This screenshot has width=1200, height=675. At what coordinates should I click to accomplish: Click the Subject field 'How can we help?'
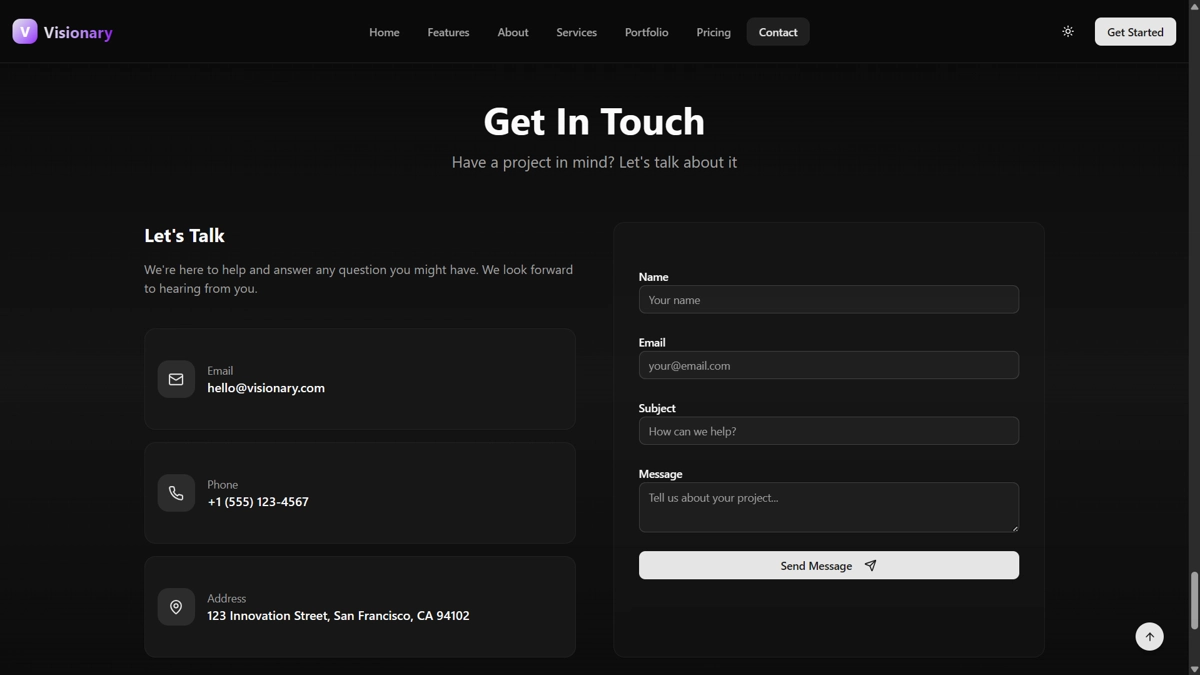828,431
